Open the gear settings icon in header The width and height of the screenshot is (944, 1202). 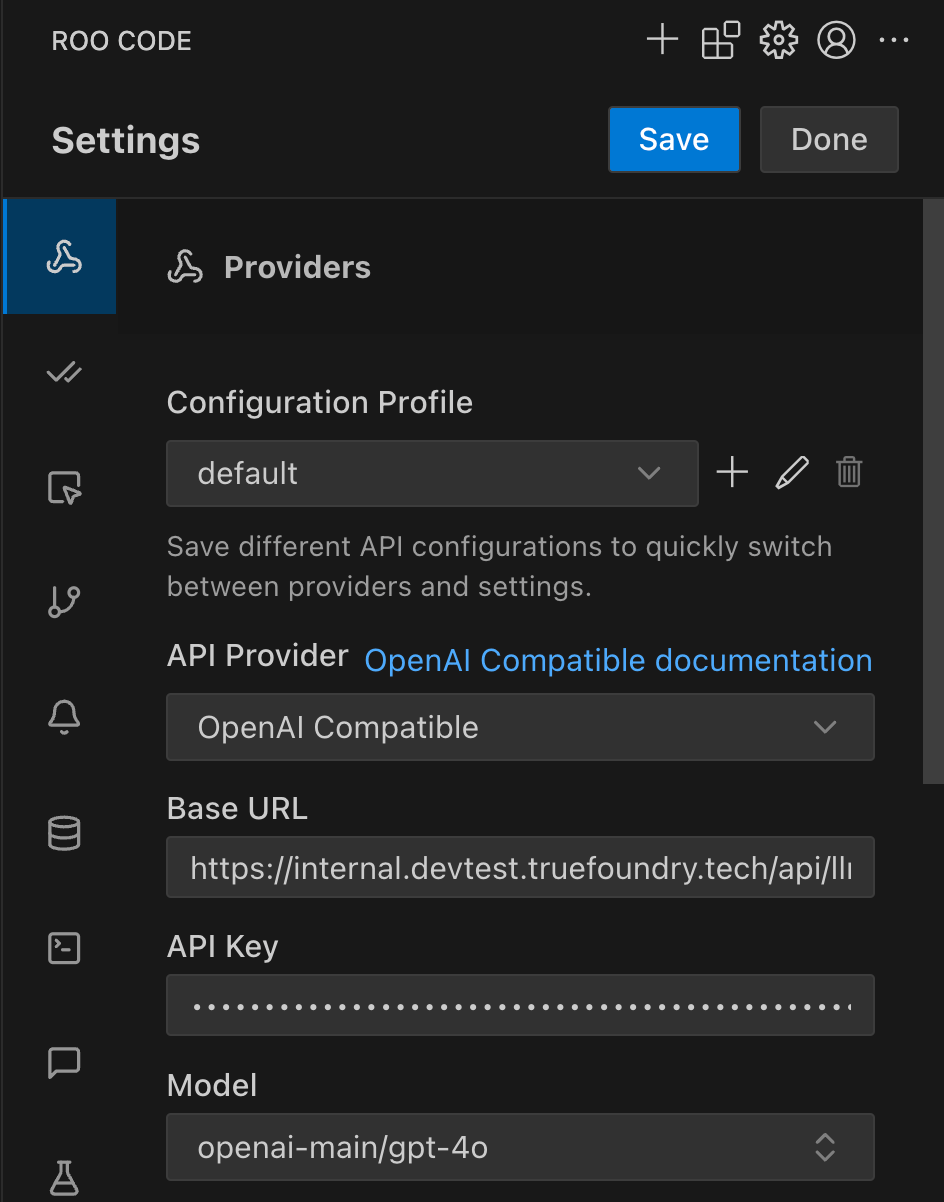point(778,41)
